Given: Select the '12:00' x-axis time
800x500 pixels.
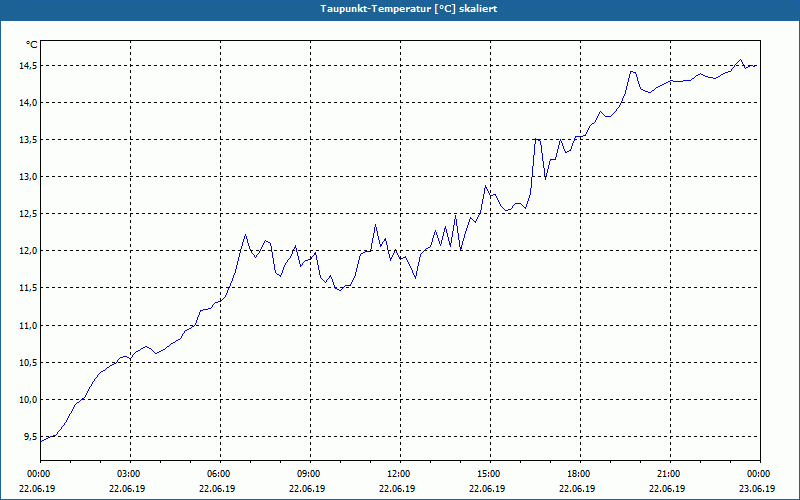Looking at the screenshot, I should (400, 474).
